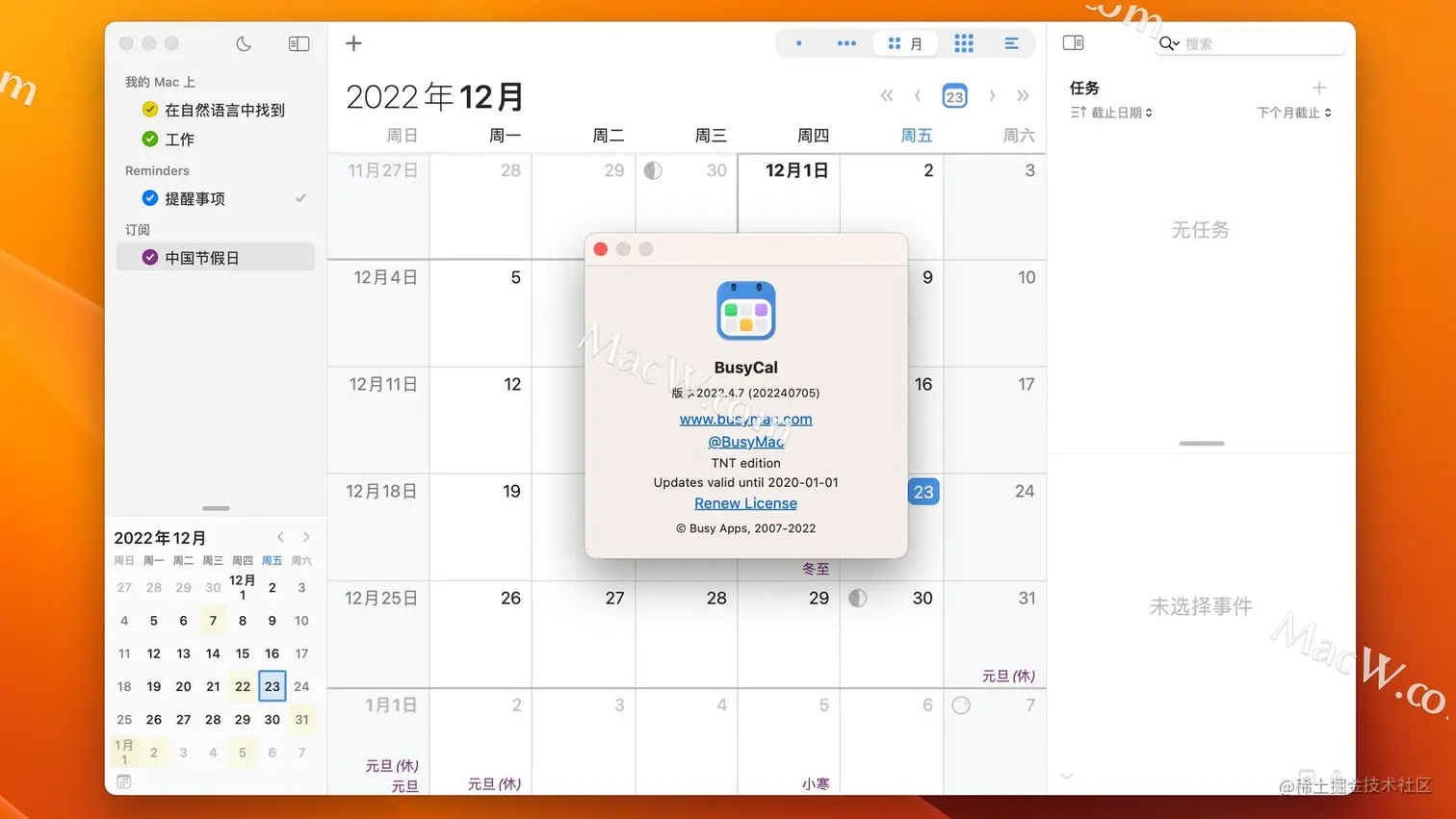The height and width of the screenshot is (819, 1456).
Task: Select day 7 in mini calendar
Action: pos(213,621)
